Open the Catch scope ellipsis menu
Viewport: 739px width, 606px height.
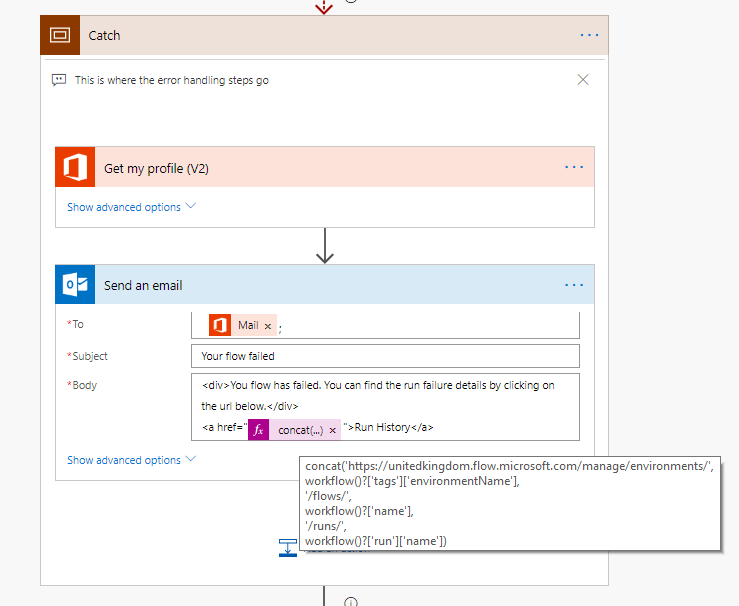(589, 35)
